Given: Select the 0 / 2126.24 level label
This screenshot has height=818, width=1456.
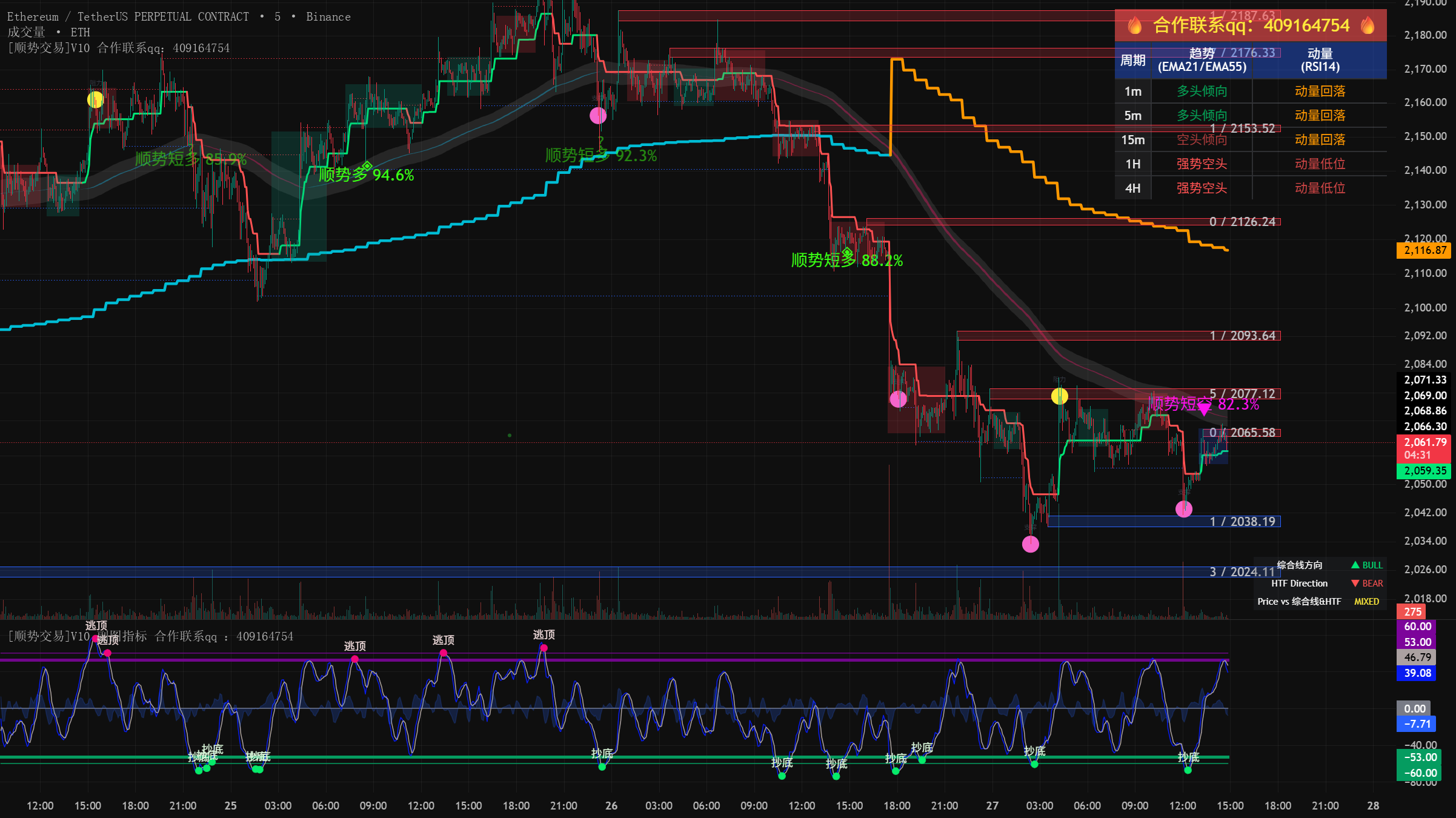Looking at the screenshot, I should point(1242,222).
